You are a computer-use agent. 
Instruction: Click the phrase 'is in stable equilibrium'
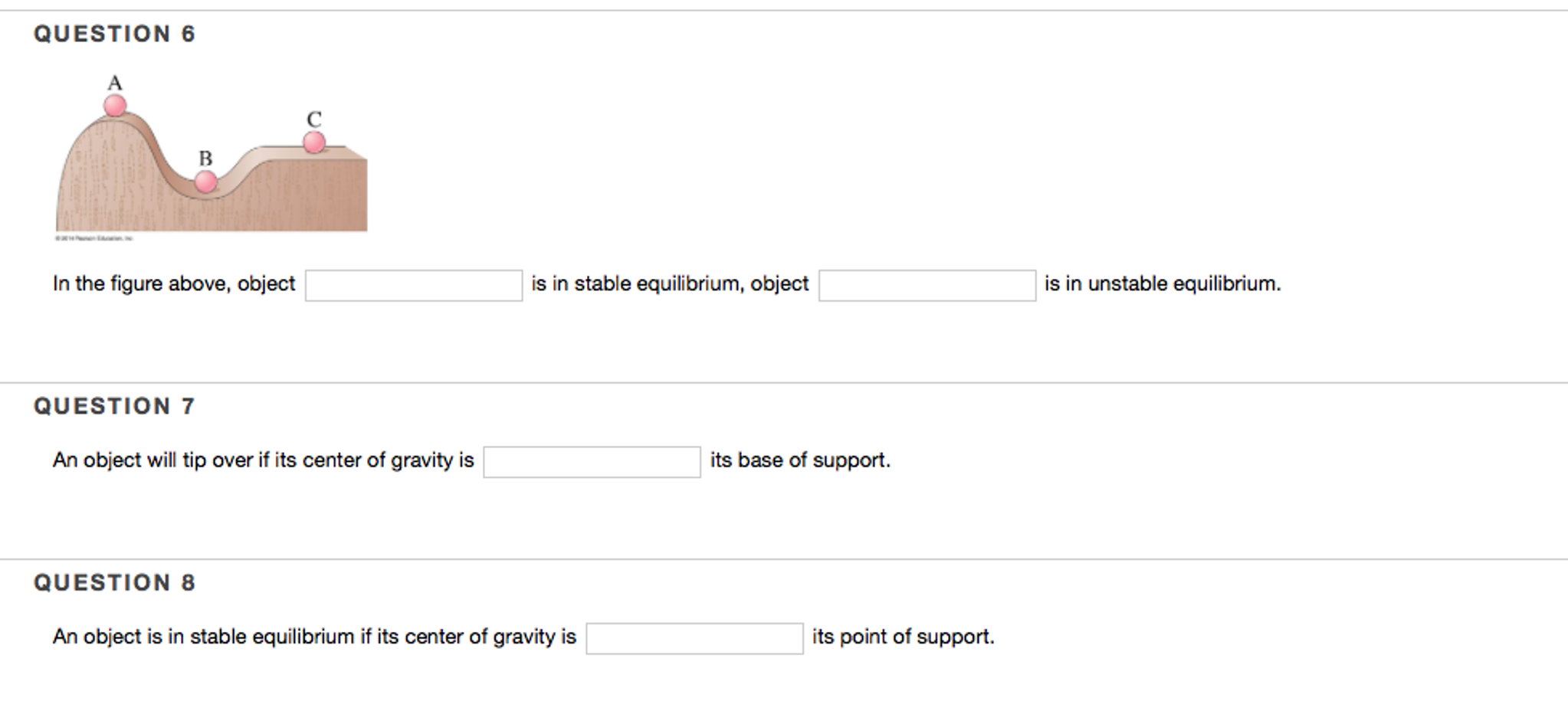point(633,283)
